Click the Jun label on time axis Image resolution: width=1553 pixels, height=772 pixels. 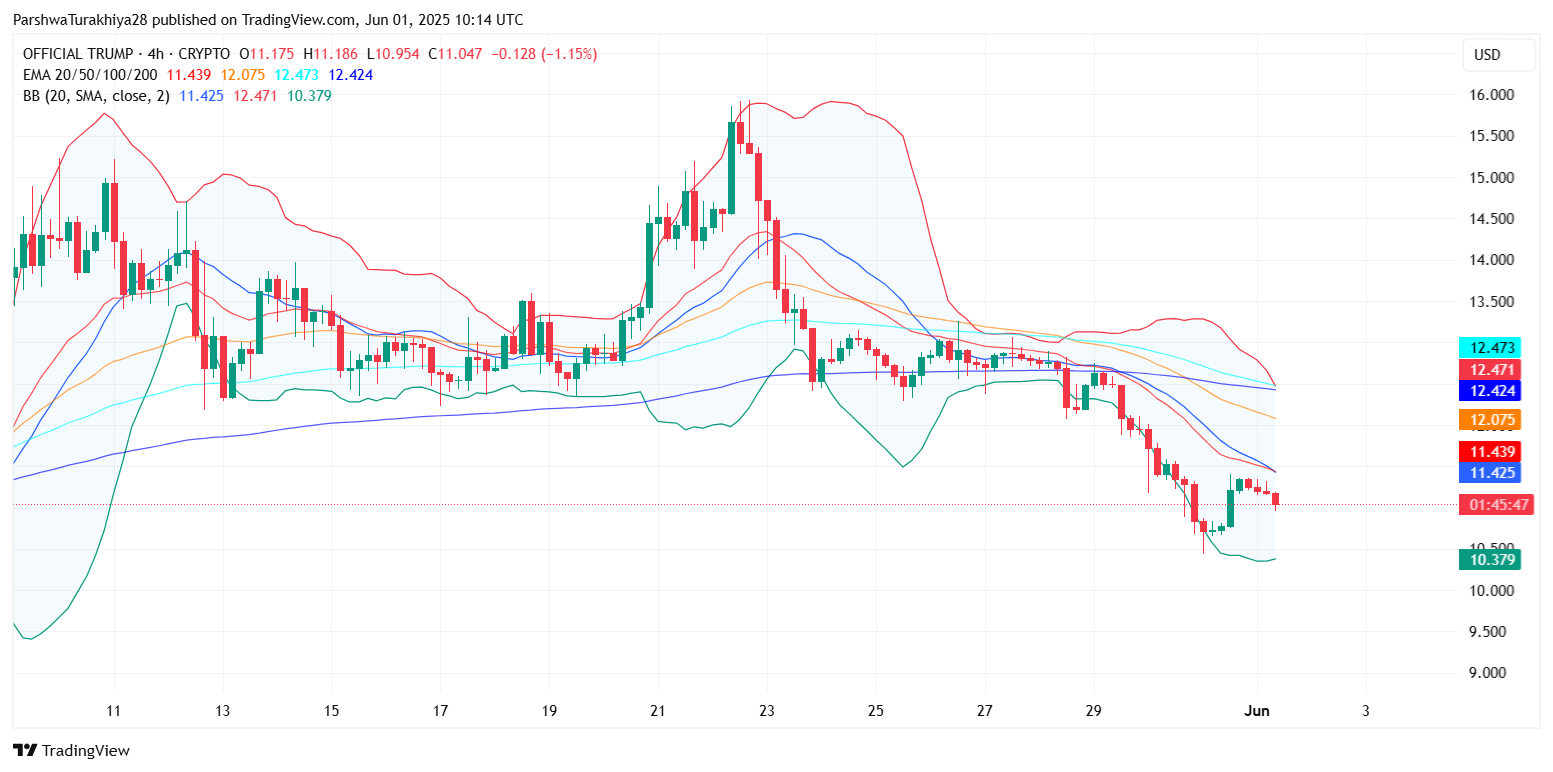point(1256,710)
